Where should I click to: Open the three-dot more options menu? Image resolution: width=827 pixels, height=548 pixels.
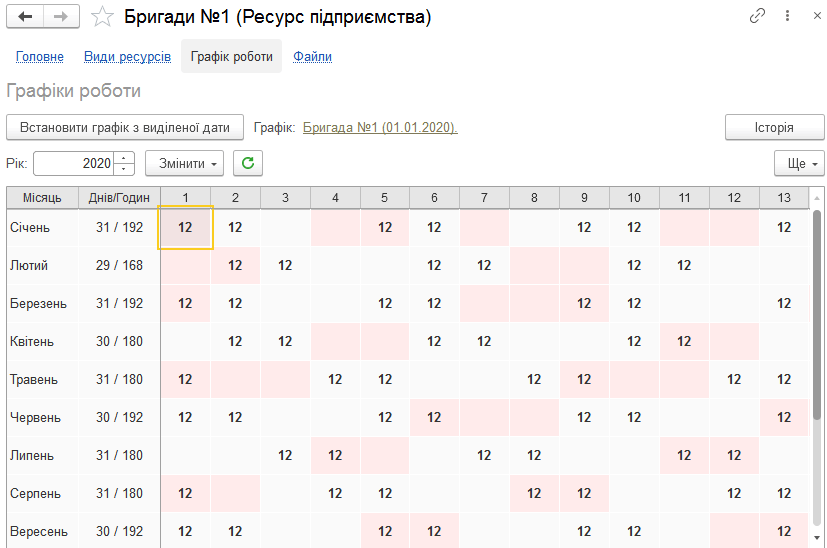(787, 16)
